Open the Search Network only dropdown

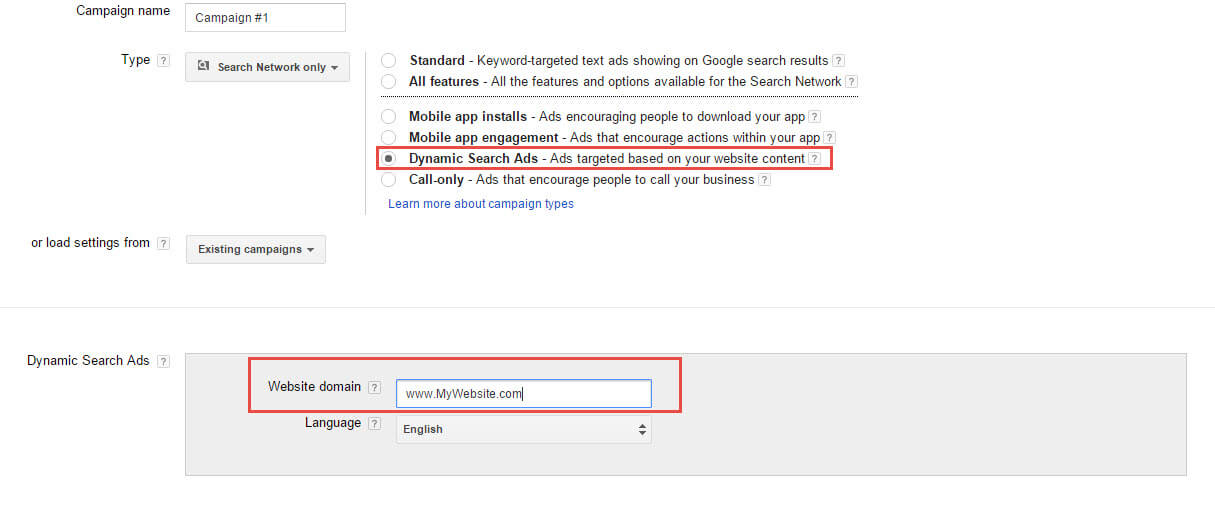coord(267,67)
